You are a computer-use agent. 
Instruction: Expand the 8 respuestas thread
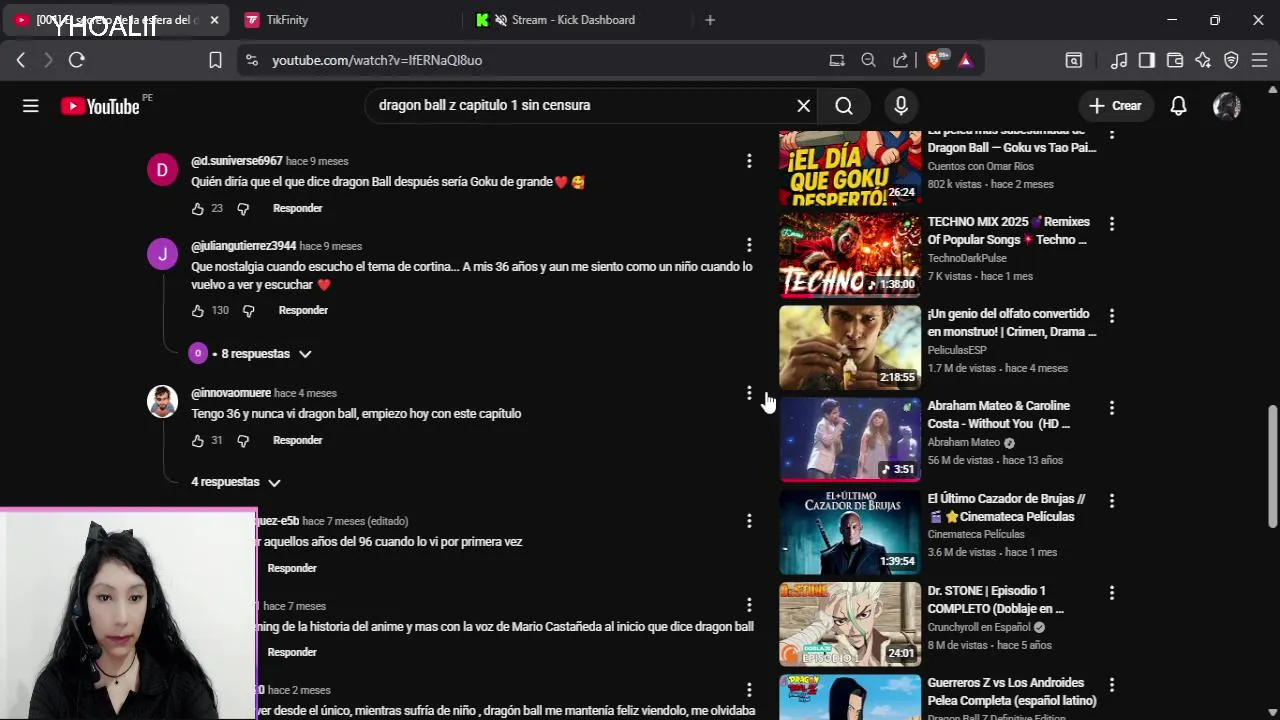click(252, 354)
